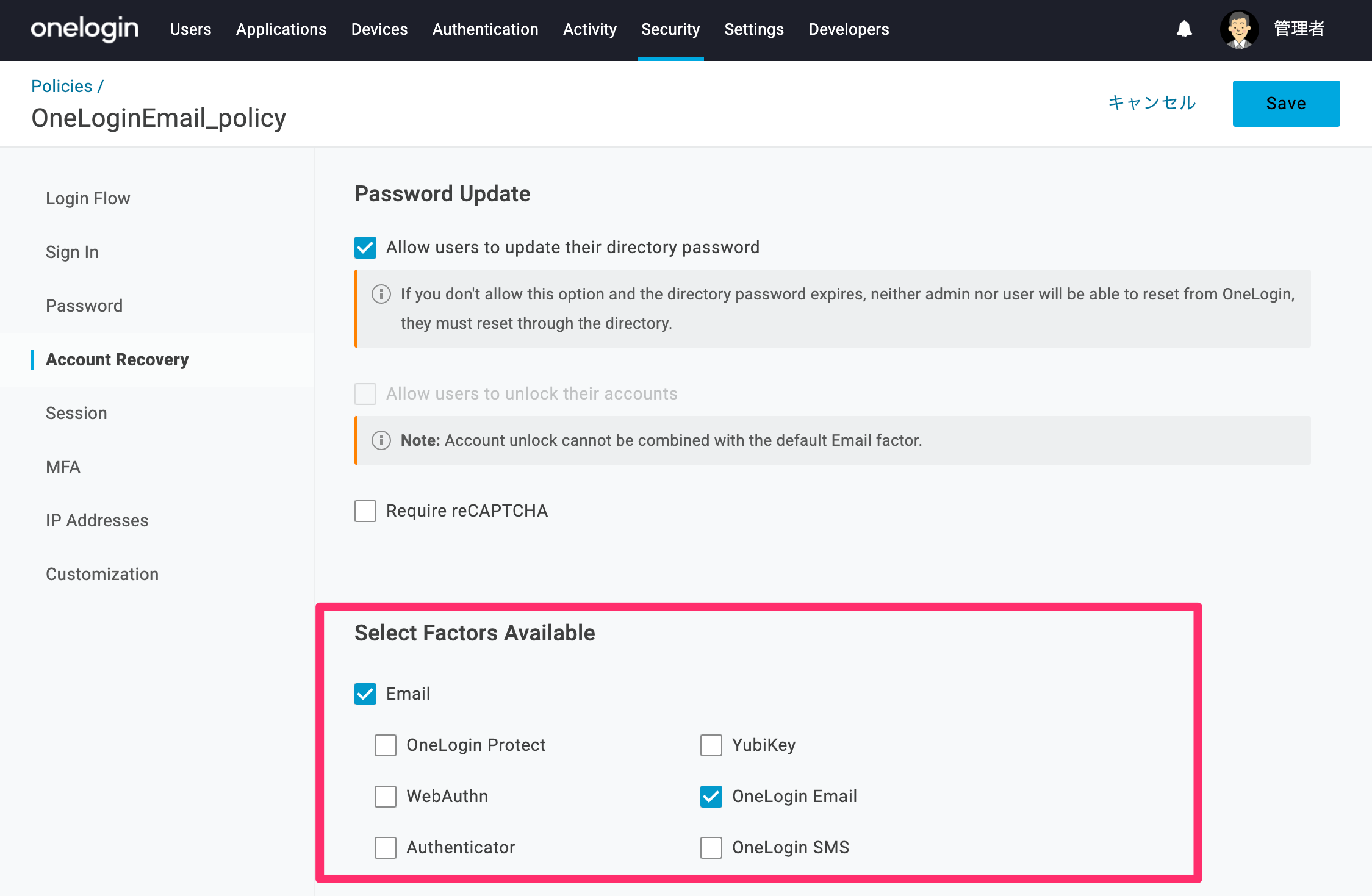Open the Devices menu
The image size is (1372, 896).
(379, 29)
